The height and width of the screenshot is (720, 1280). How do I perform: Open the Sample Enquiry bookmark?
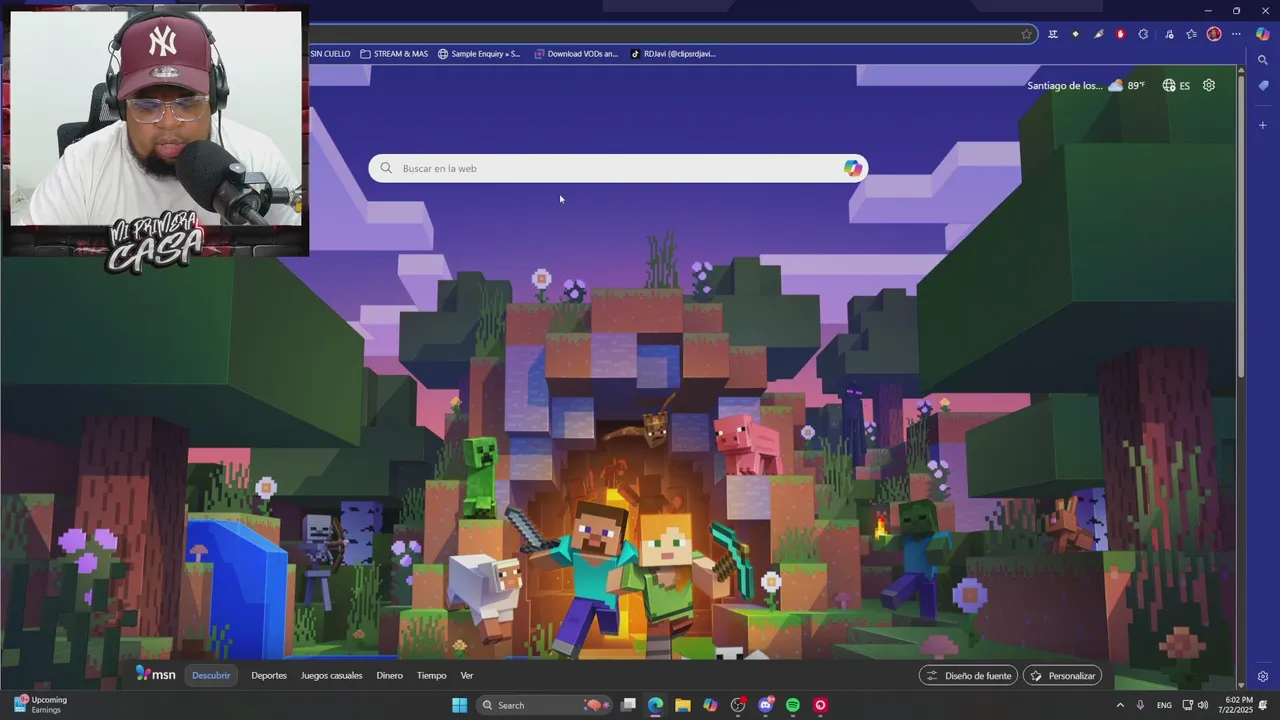479,54
